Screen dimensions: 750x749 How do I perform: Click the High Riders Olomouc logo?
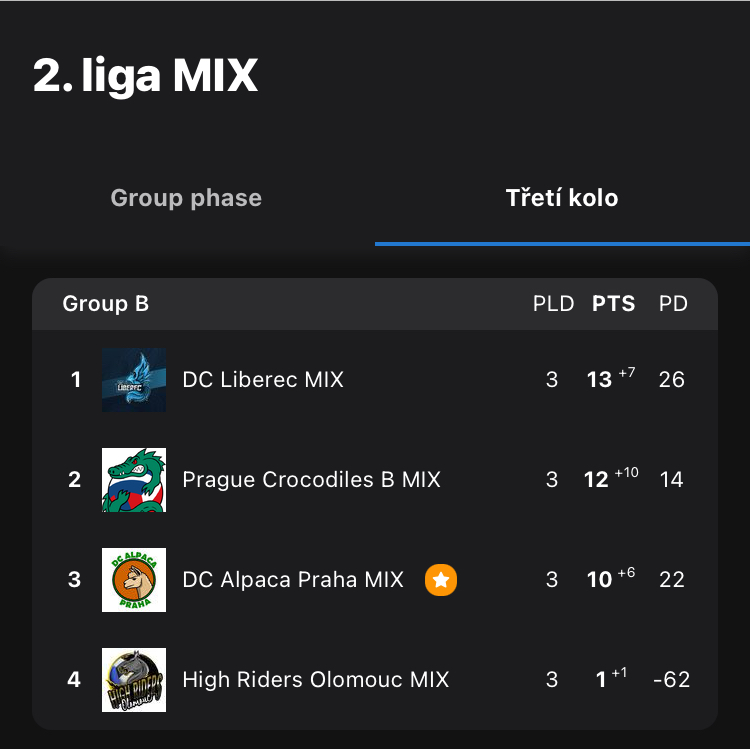[134, 680]
